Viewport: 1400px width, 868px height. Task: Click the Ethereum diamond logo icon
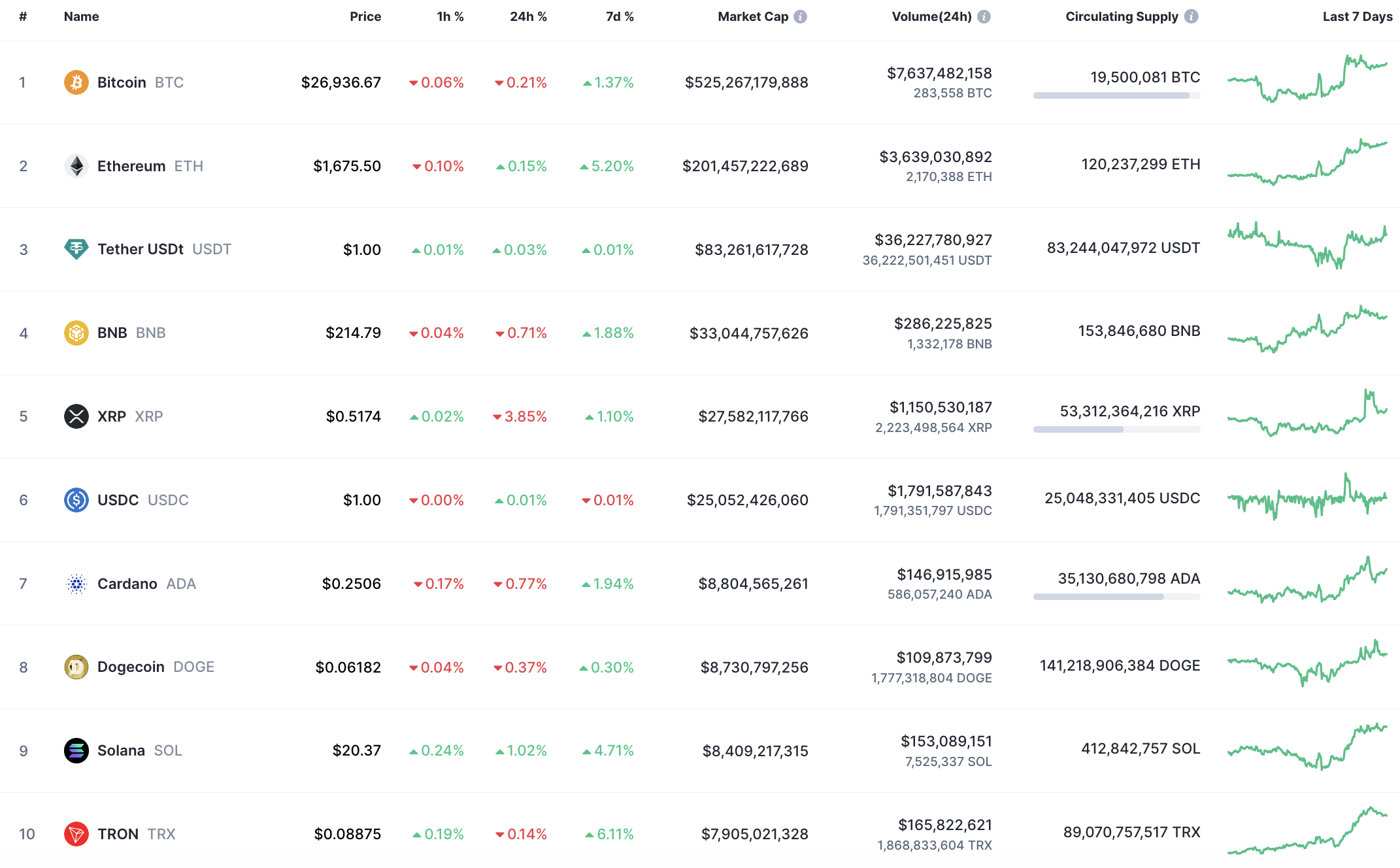pyautogui.click(x=76, y=166)
